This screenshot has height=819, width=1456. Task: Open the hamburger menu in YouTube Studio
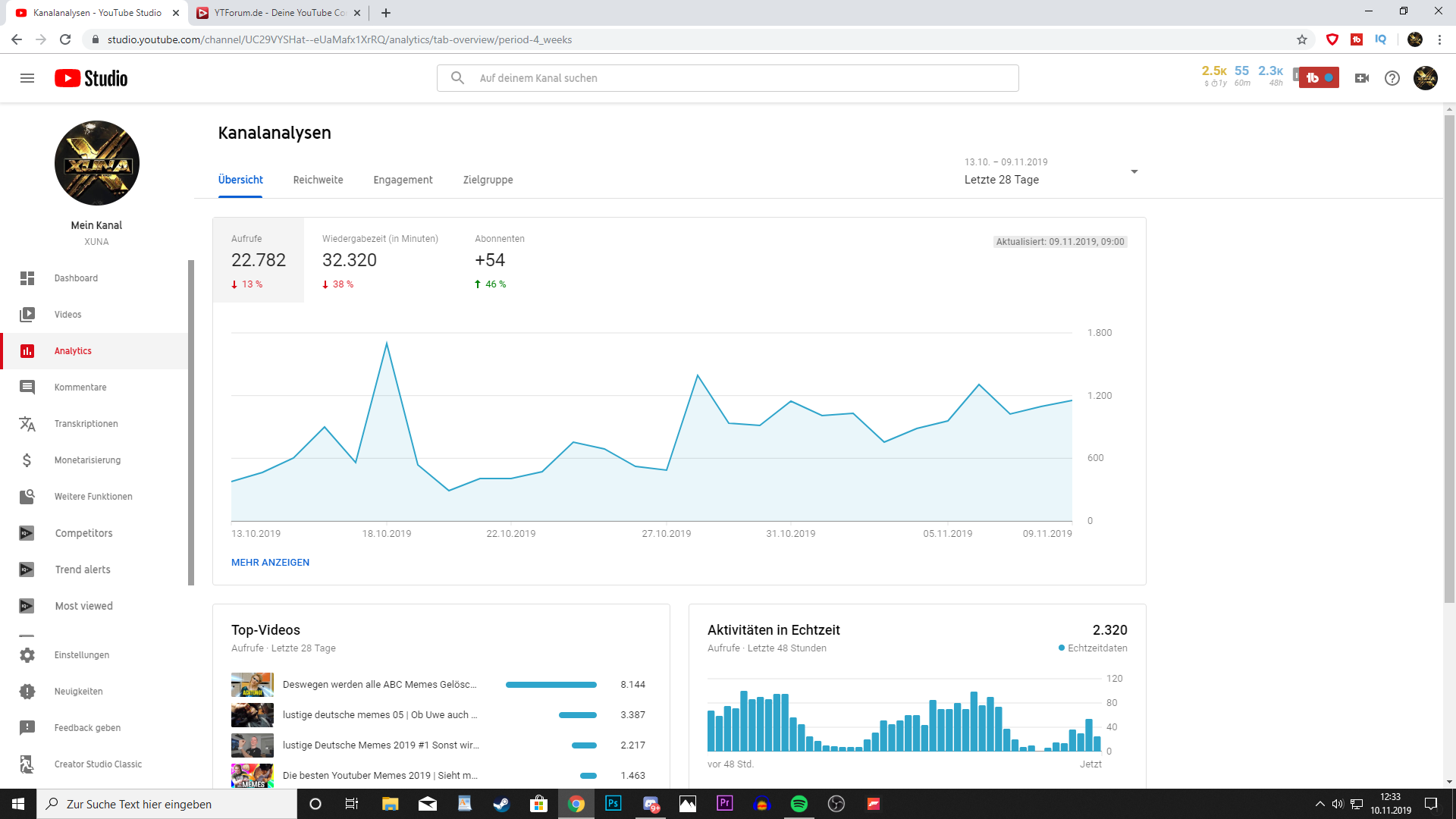click(x=27, y=78)
